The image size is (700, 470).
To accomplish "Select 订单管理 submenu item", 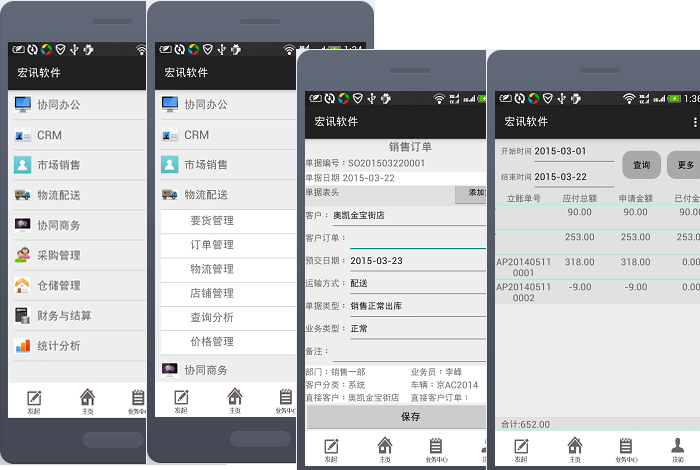I will tap(212, 245).
